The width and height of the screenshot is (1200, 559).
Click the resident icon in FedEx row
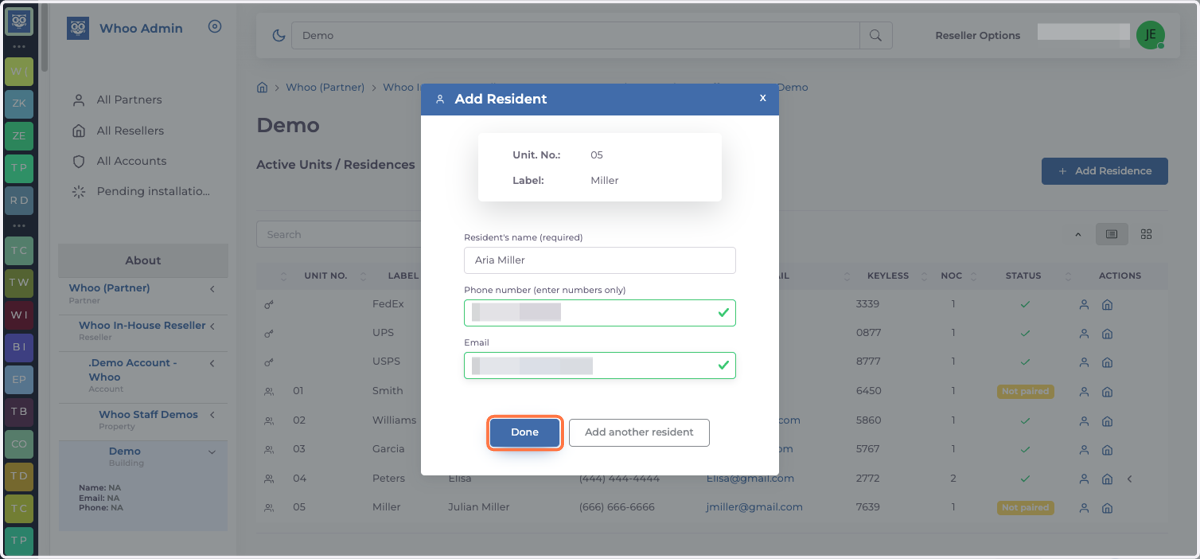(1084, 305)
